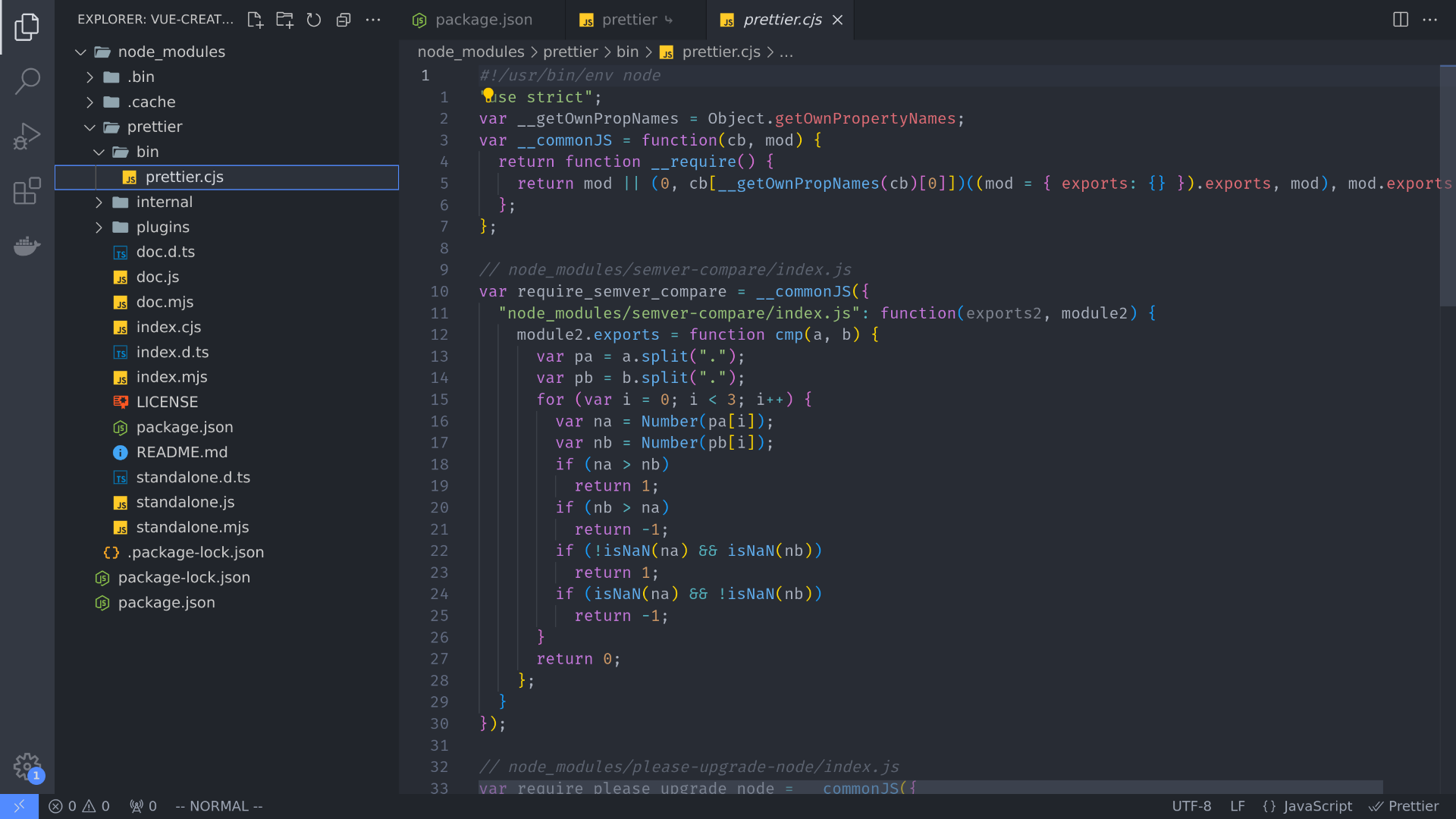Change the UTF-8 encoding in status bar
The image size is (1456, 819).
tap(1192, 806)
